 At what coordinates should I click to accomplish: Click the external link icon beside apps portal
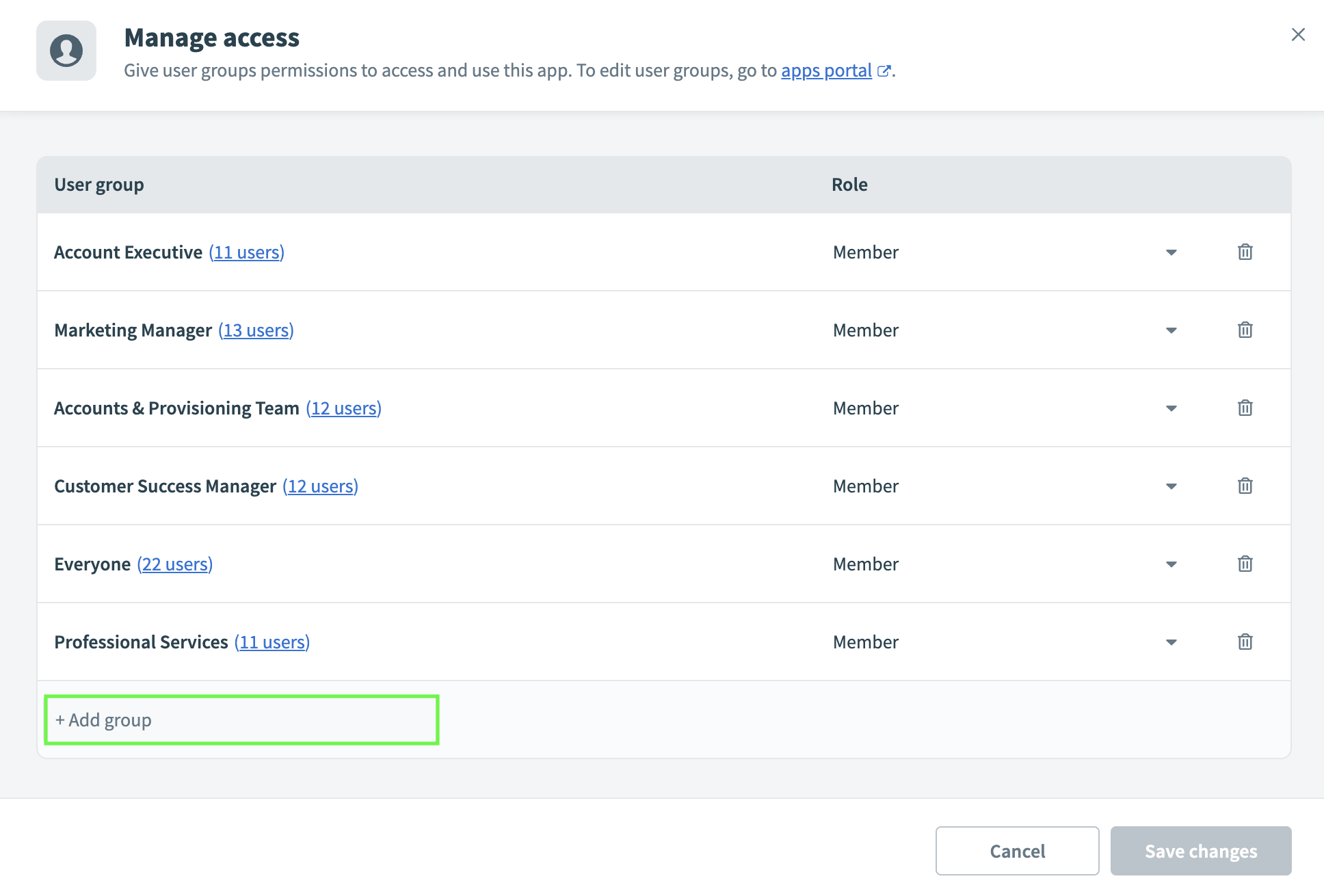884,71
